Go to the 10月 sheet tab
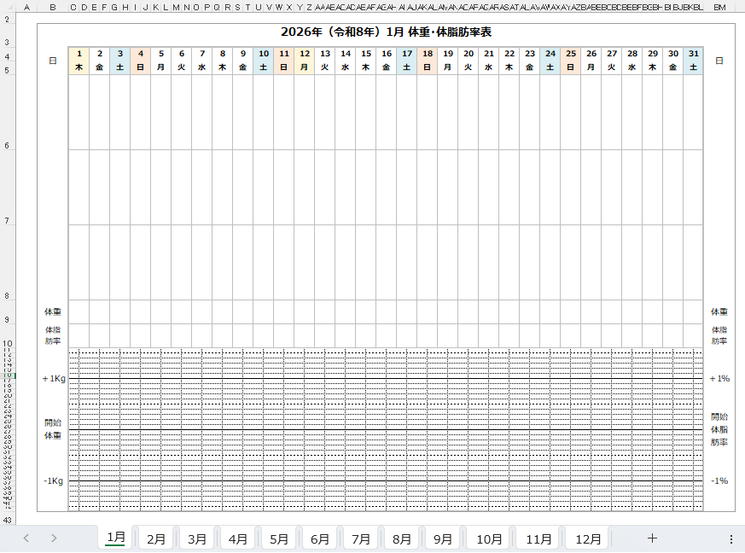This screenshot has width=745, height=553. [x=490, y=538]
